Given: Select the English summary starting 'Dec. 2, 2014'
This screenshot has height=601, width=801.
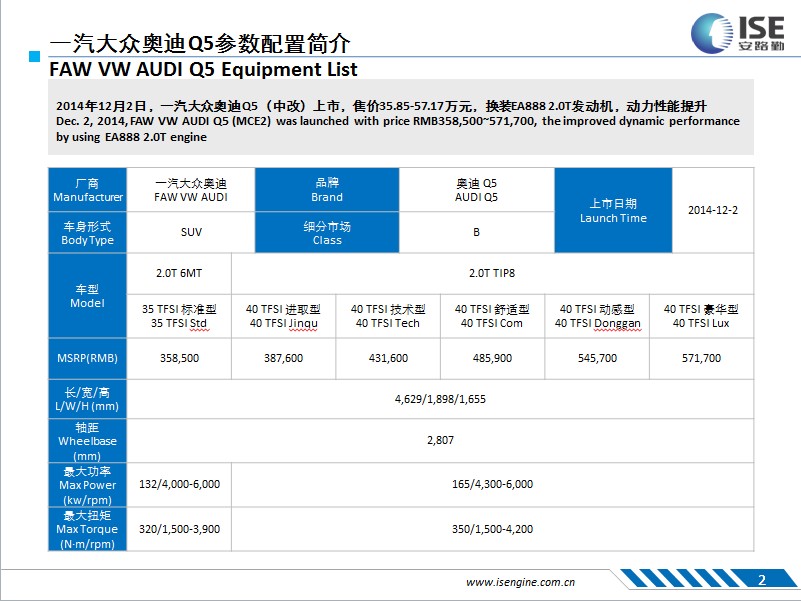Looking at the screenshot, I should (x=397, y=129).
